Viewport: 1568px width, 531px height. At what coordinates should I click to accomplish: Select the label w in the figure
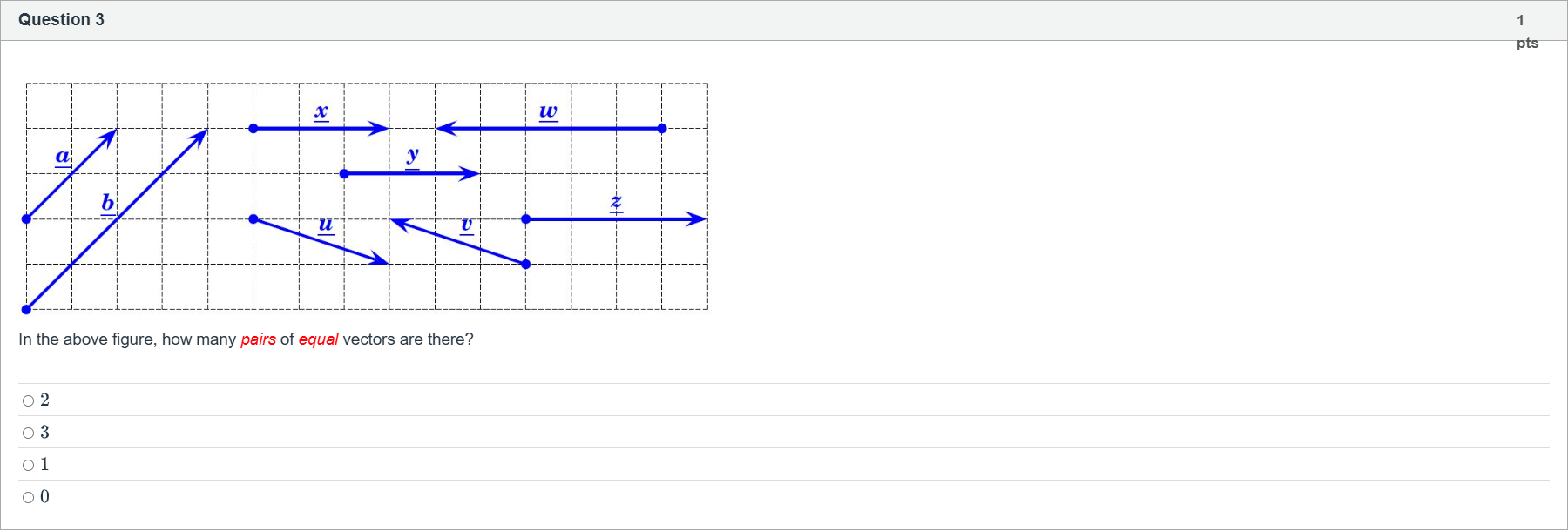pos(547,111)
